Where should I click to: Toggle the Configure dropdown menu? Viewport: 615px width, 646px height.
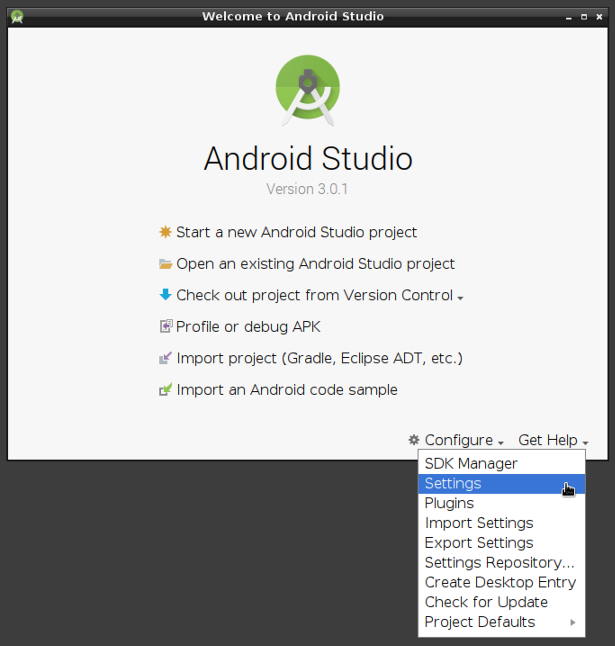(x=464, y=440)
